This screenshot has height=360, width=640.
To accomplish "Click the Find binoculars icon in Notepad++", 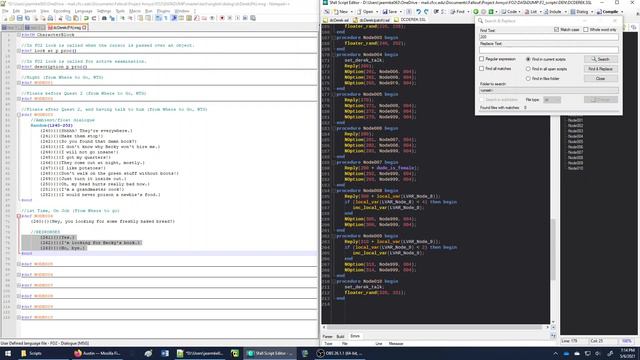I will click(x=104, y=18).
